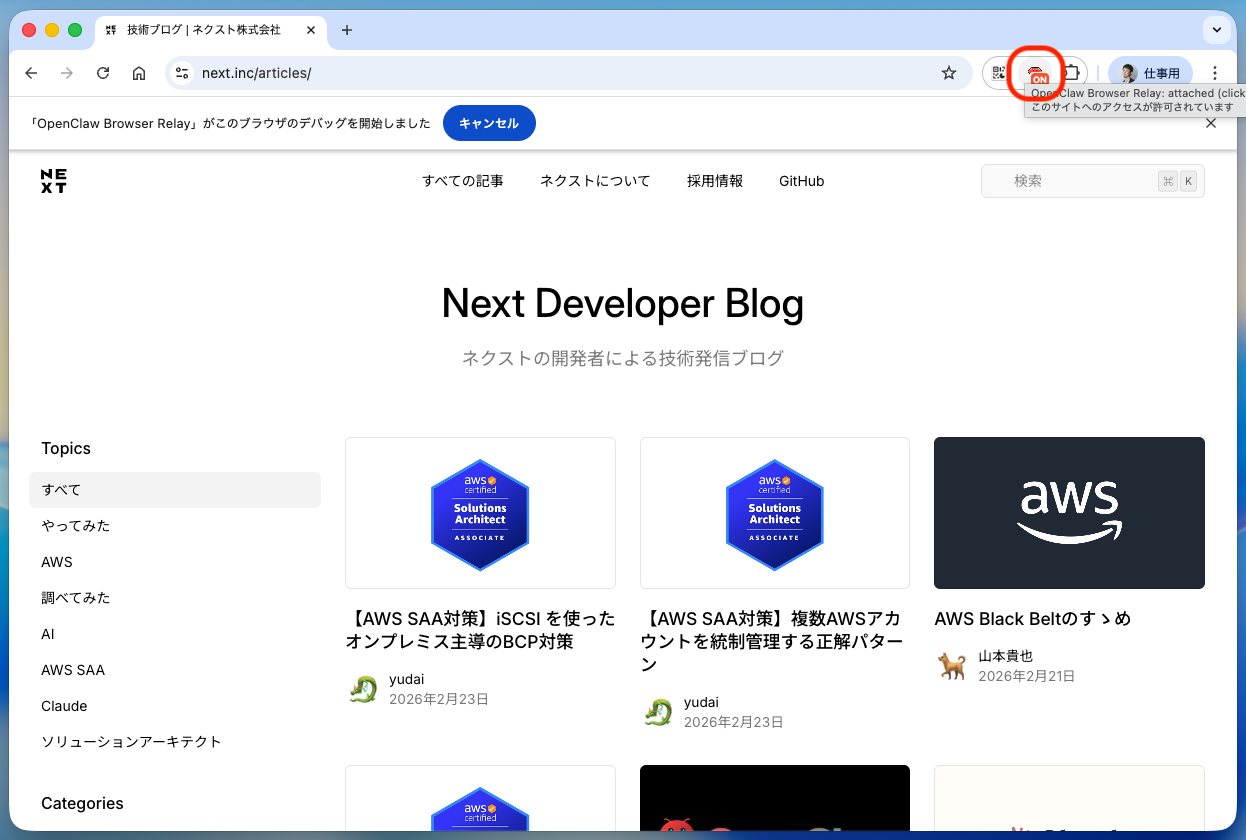Open the QR code extension icon
Image resolution: width=1246 pixels, height=840 pixels.
(x=998, y=73)
